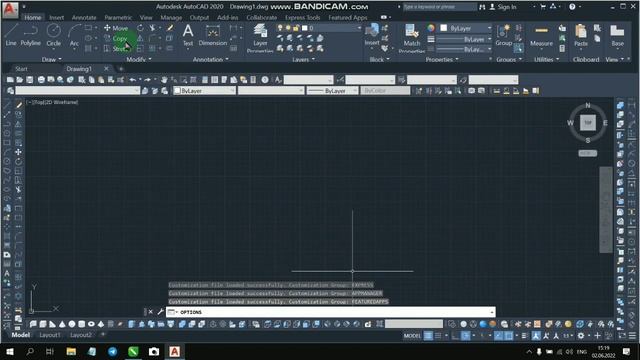Expand the Modify panel
The image size is (640, 360).
point(139,59)
